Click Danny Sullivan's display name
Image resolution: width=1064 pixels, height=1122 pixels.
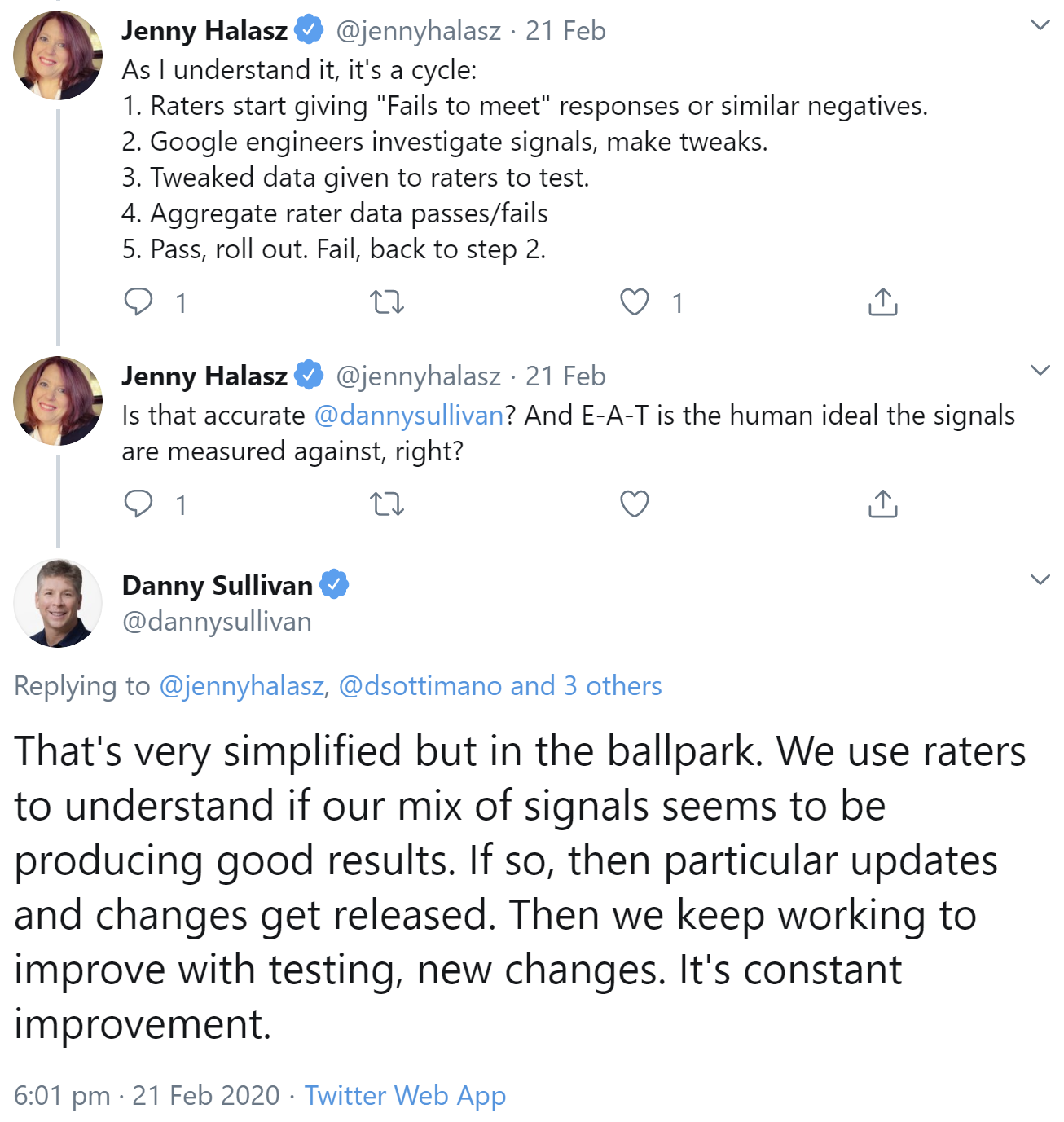click(x=217, y=585)
